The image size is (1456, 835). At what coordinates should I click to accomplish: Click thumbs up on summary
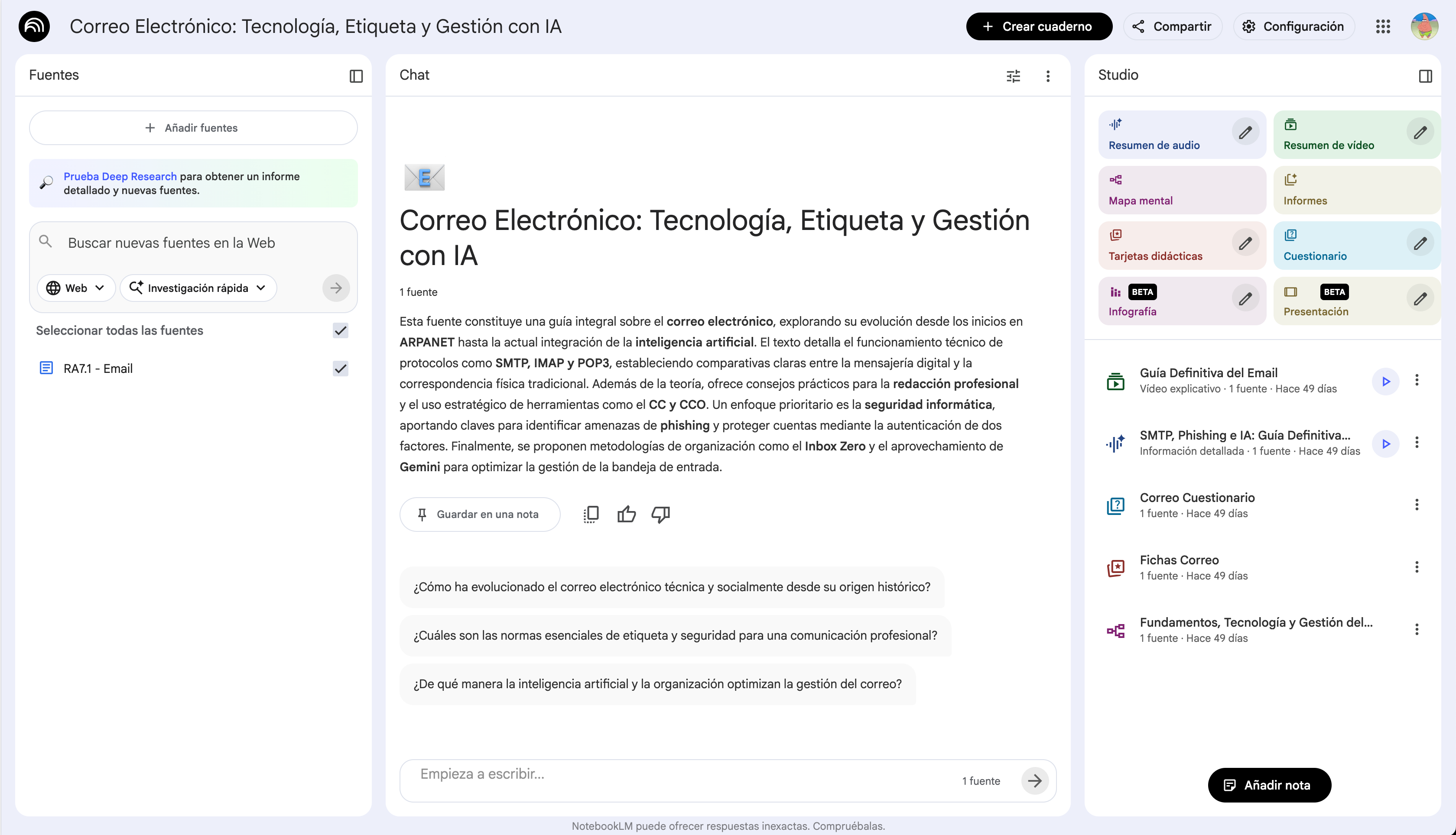click(x=626, y=515)
